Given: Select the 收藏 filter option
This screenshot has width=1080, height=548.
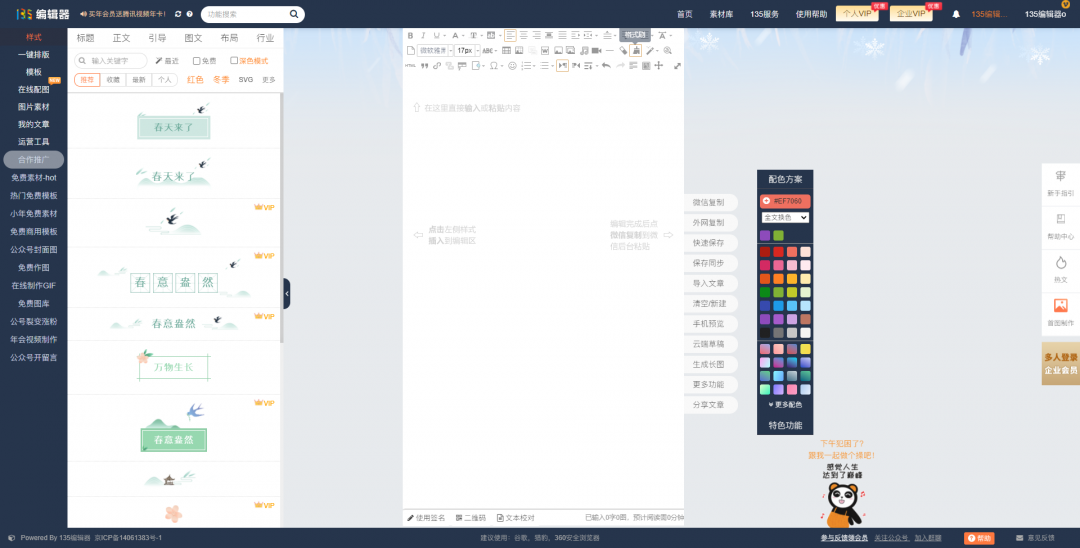Looking at the screenshot, I should pyautogui.click(x=113, y=80).
